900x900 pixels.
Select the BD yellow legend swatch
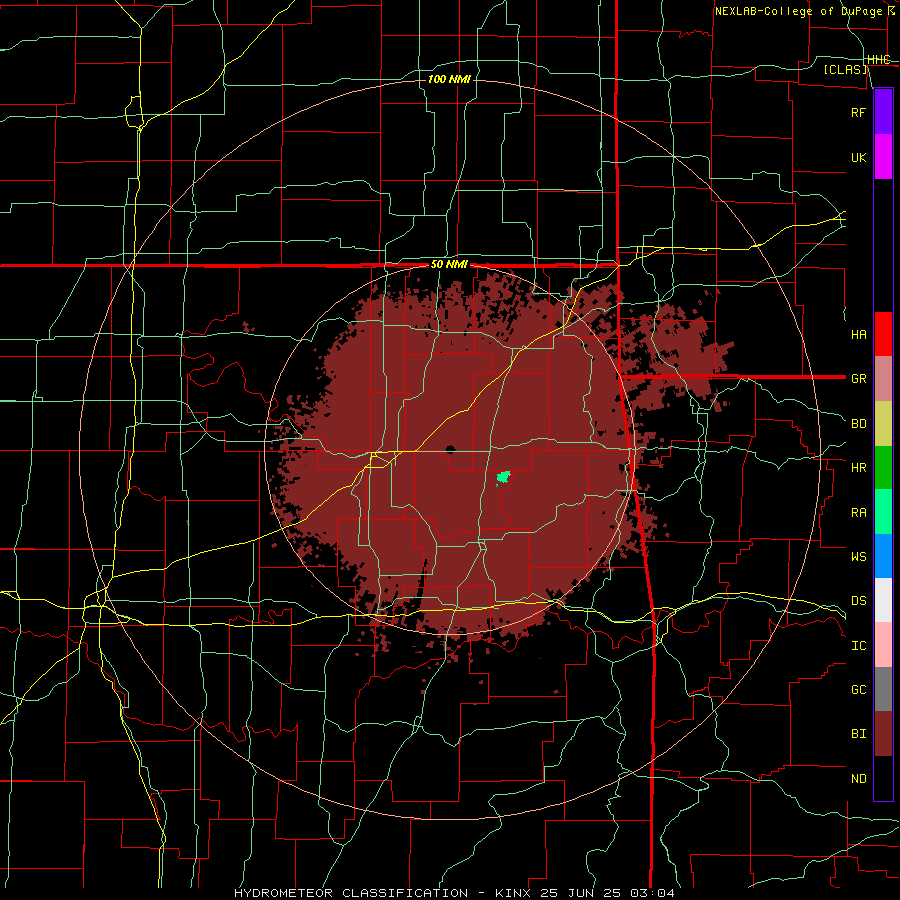(x=883, y=424)
